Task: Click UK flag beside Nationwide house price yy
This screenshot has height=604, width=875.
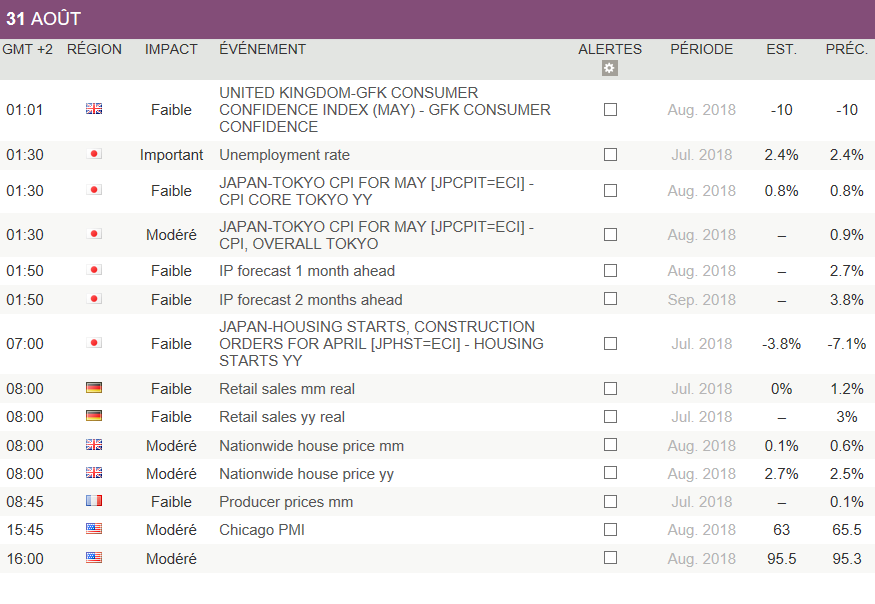Action: (x=94, y=474)
